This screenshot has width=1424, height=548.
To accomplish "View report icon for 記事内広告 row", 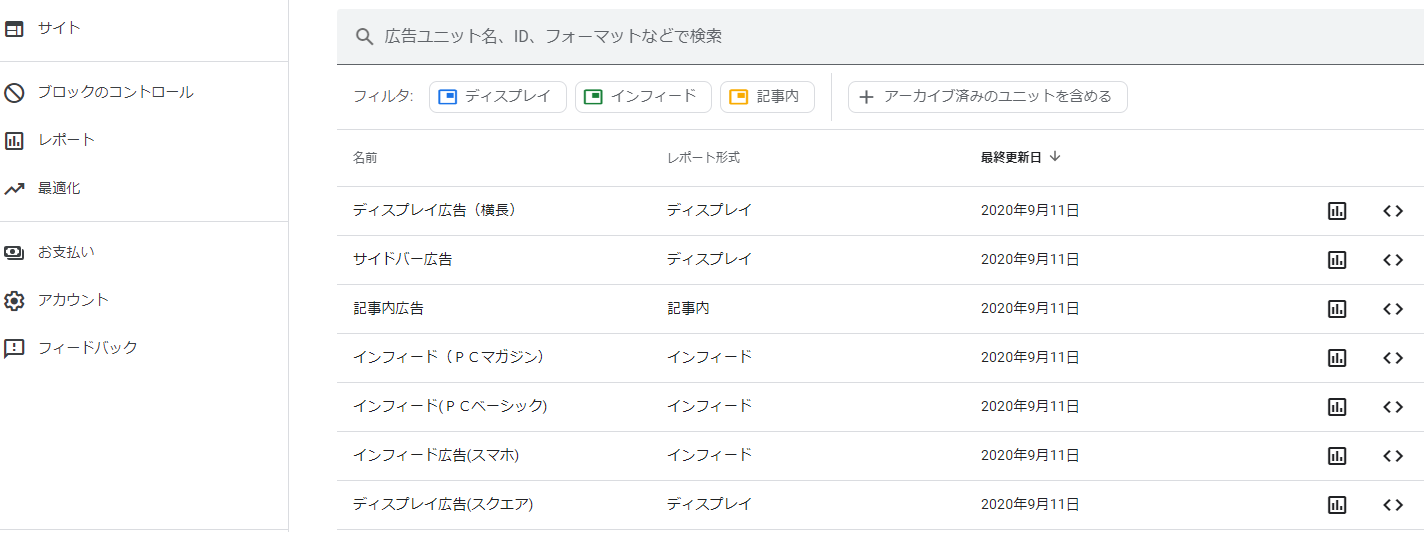I will [1337, 309].
